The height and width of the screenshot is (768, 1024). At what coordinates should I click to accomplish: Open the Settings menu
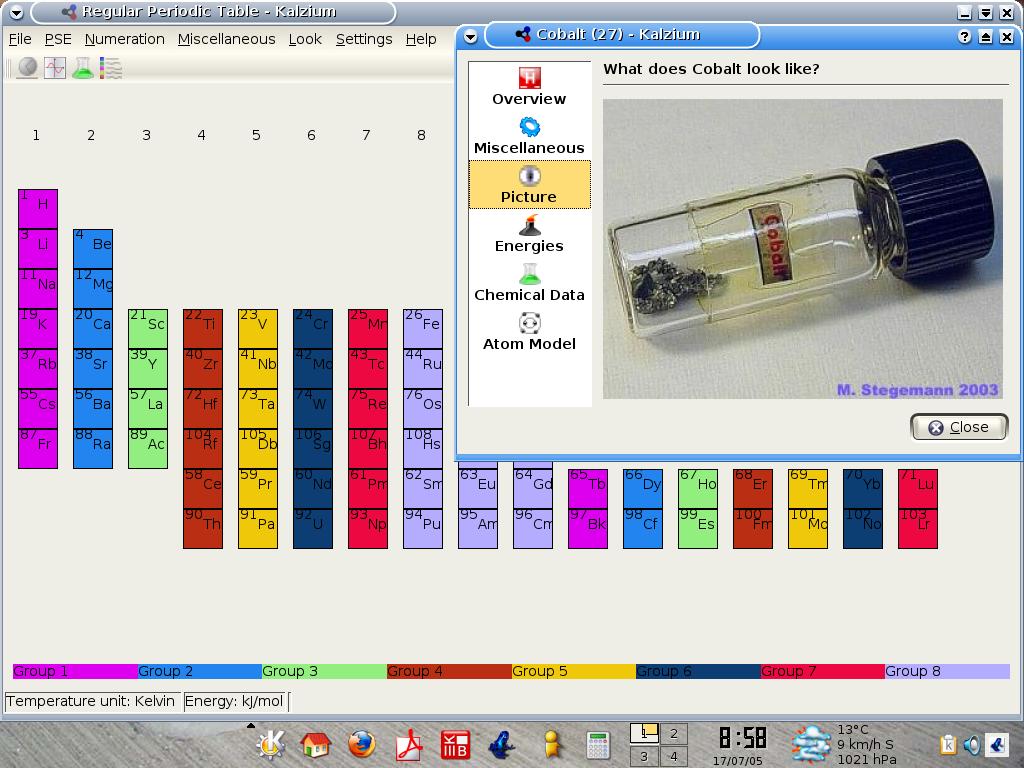tap(364, 39)
